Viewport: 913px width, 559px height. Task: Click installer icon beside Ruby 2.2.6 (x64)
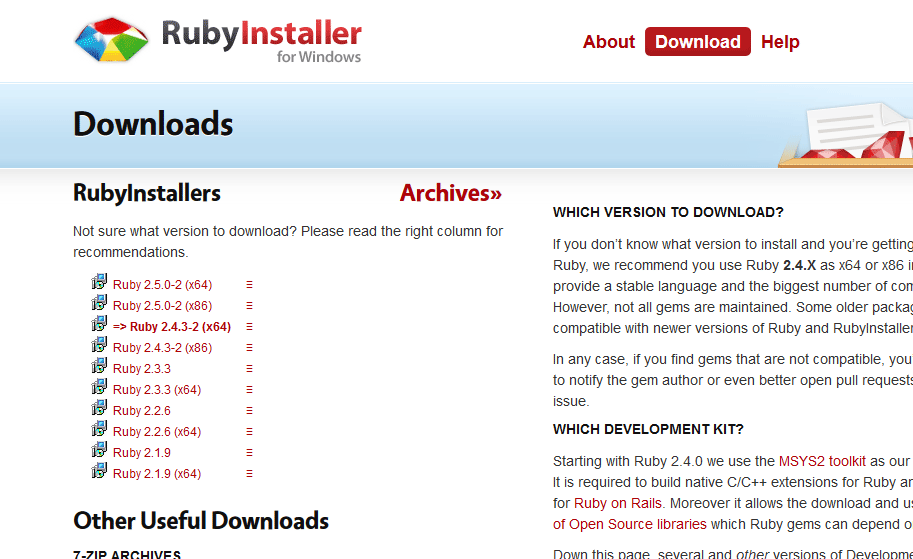[x=99, y=429]
